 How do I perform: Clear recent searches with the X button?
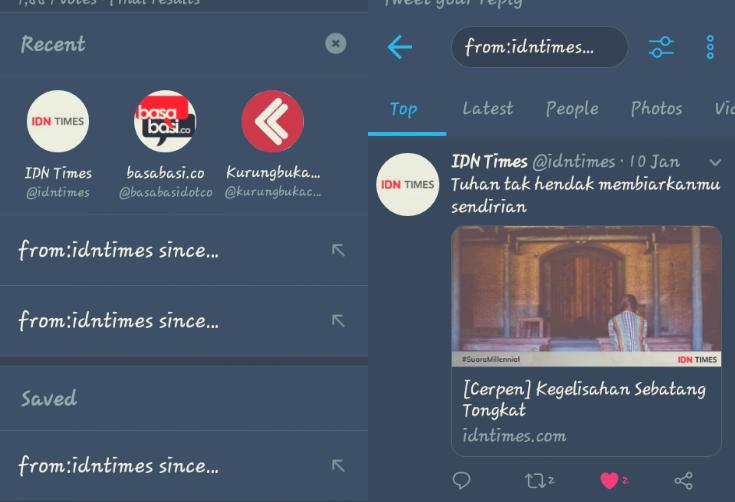pos(336,44)
